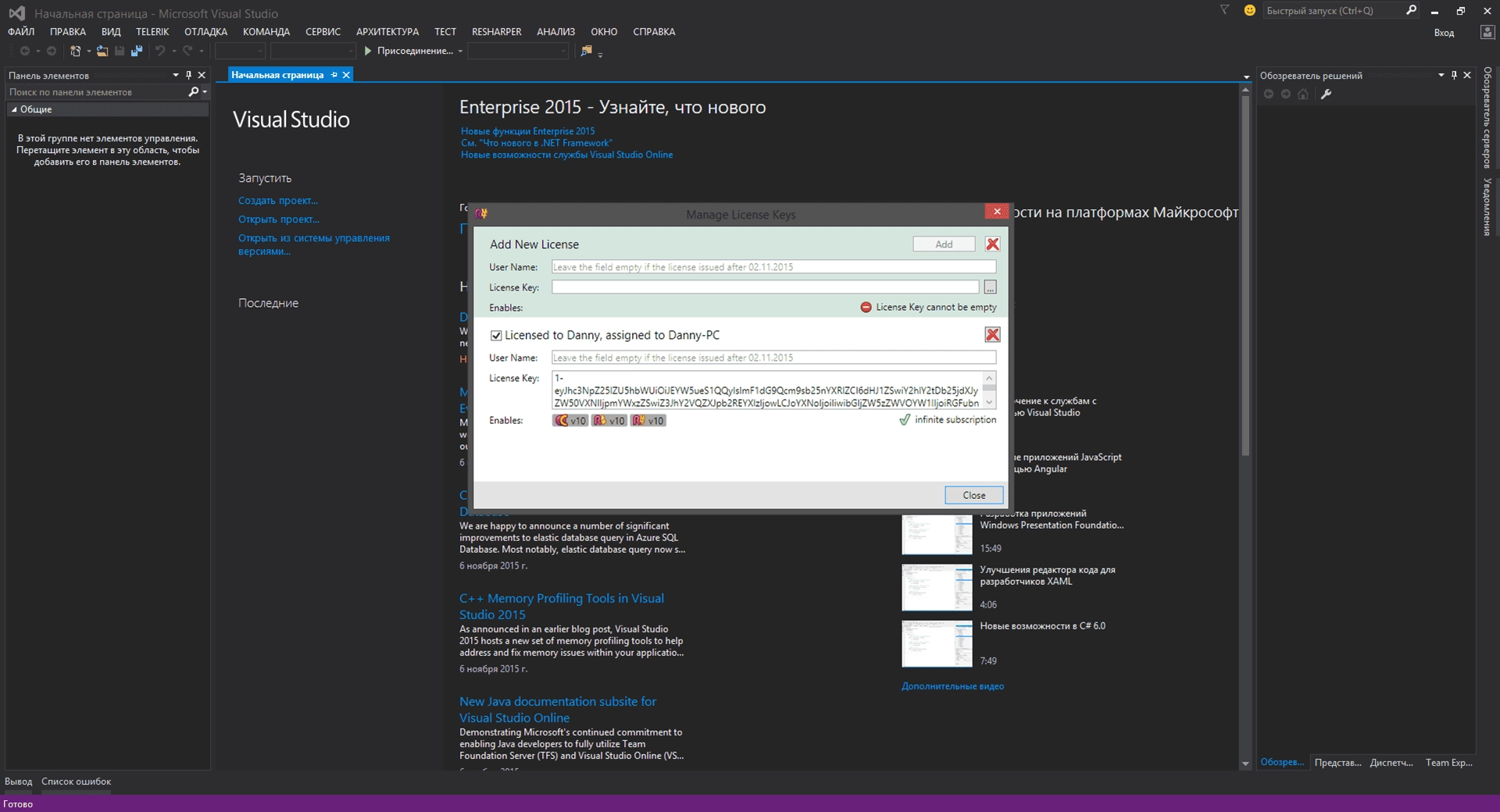This screenshot has width=1500, height=812.
Task: Open the toolbar overflow options arrow
Action: coord(600,54)
